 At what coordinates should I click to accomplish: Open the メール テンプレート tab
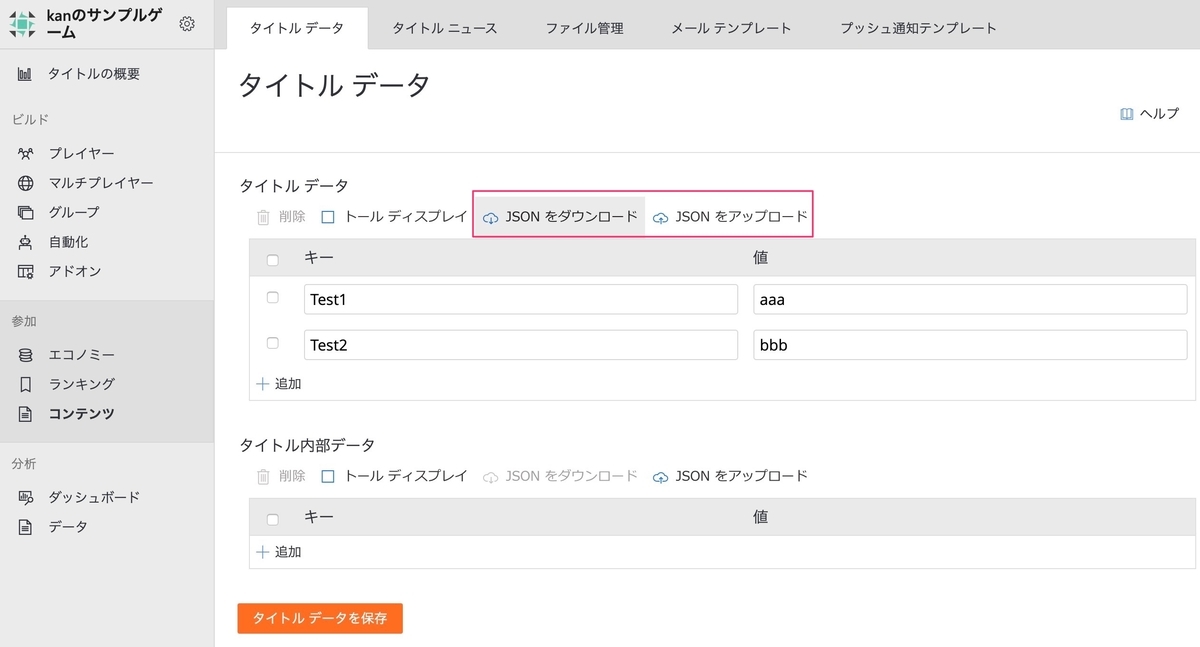click(x=732, y=28)
